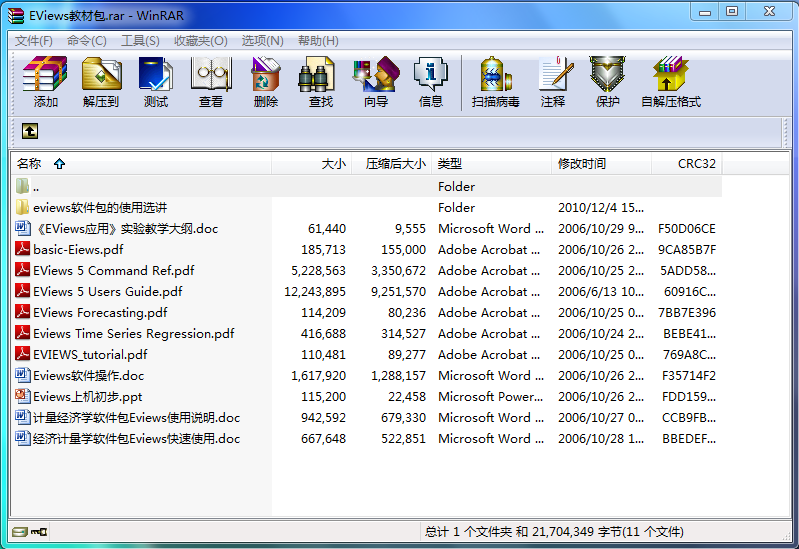Sort by the 大小 column header
This screenshot has height=549, width=799.
[x=311, y=164]
